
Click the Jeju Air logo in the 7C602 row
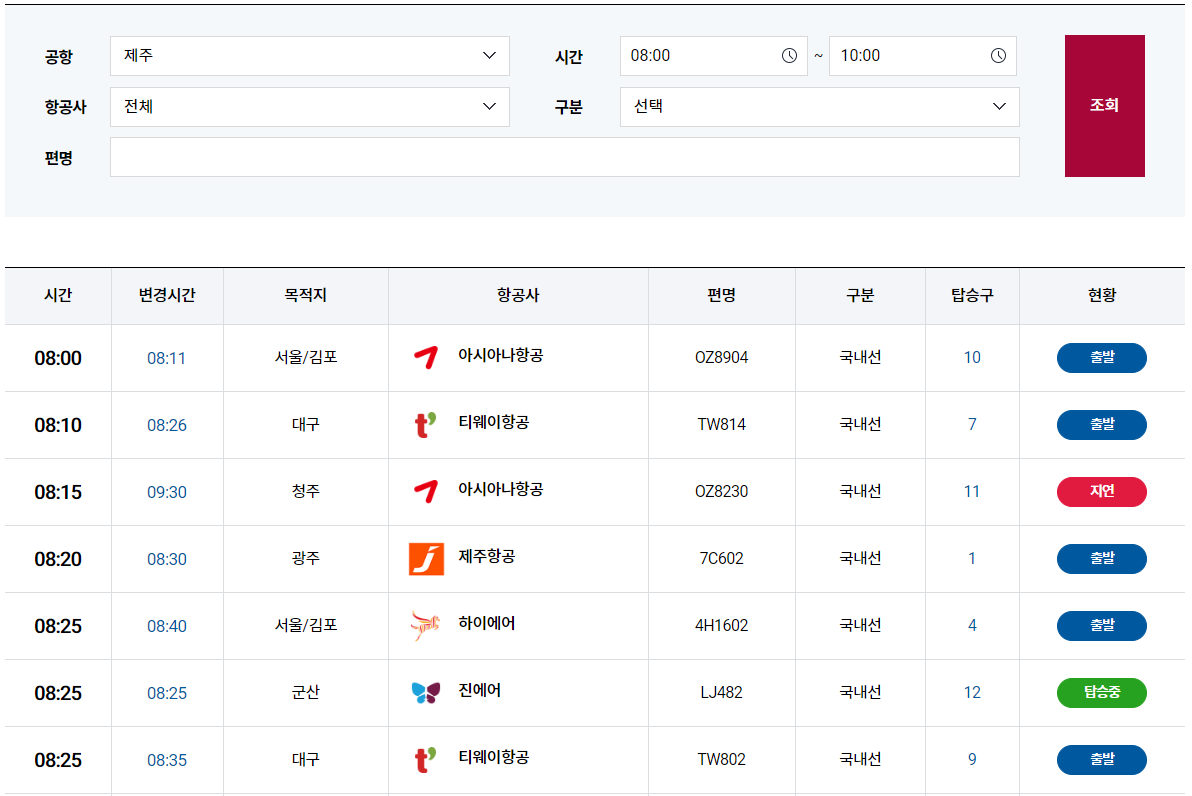(426, 559)
